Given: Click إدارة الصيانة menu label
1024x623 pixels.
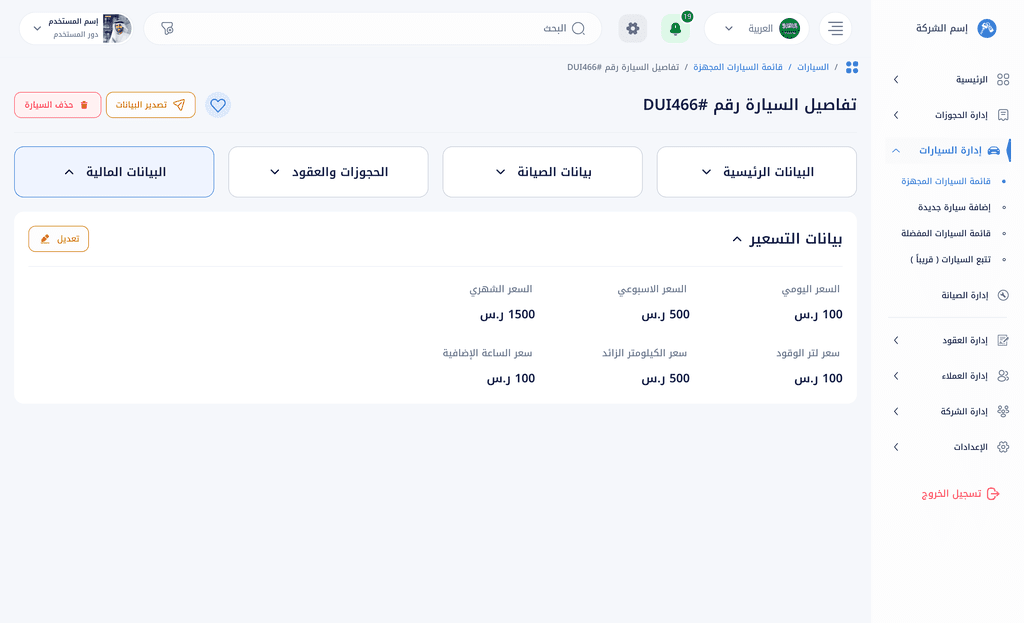Looking at the screenshot, I should pyautogui.click(x=964, y=295).
